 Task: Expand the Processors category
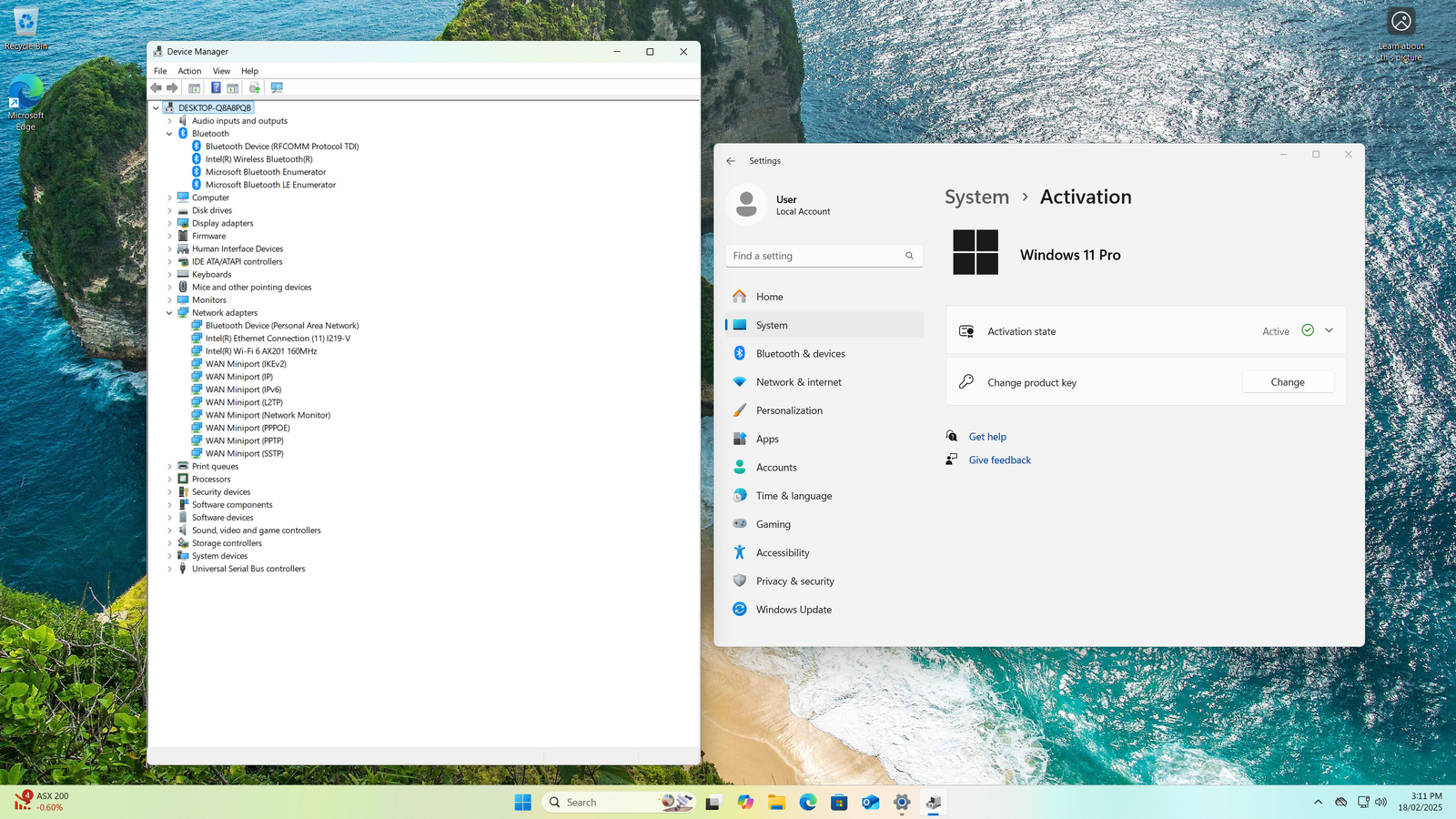pyautogui.click(x=169, y=479)
